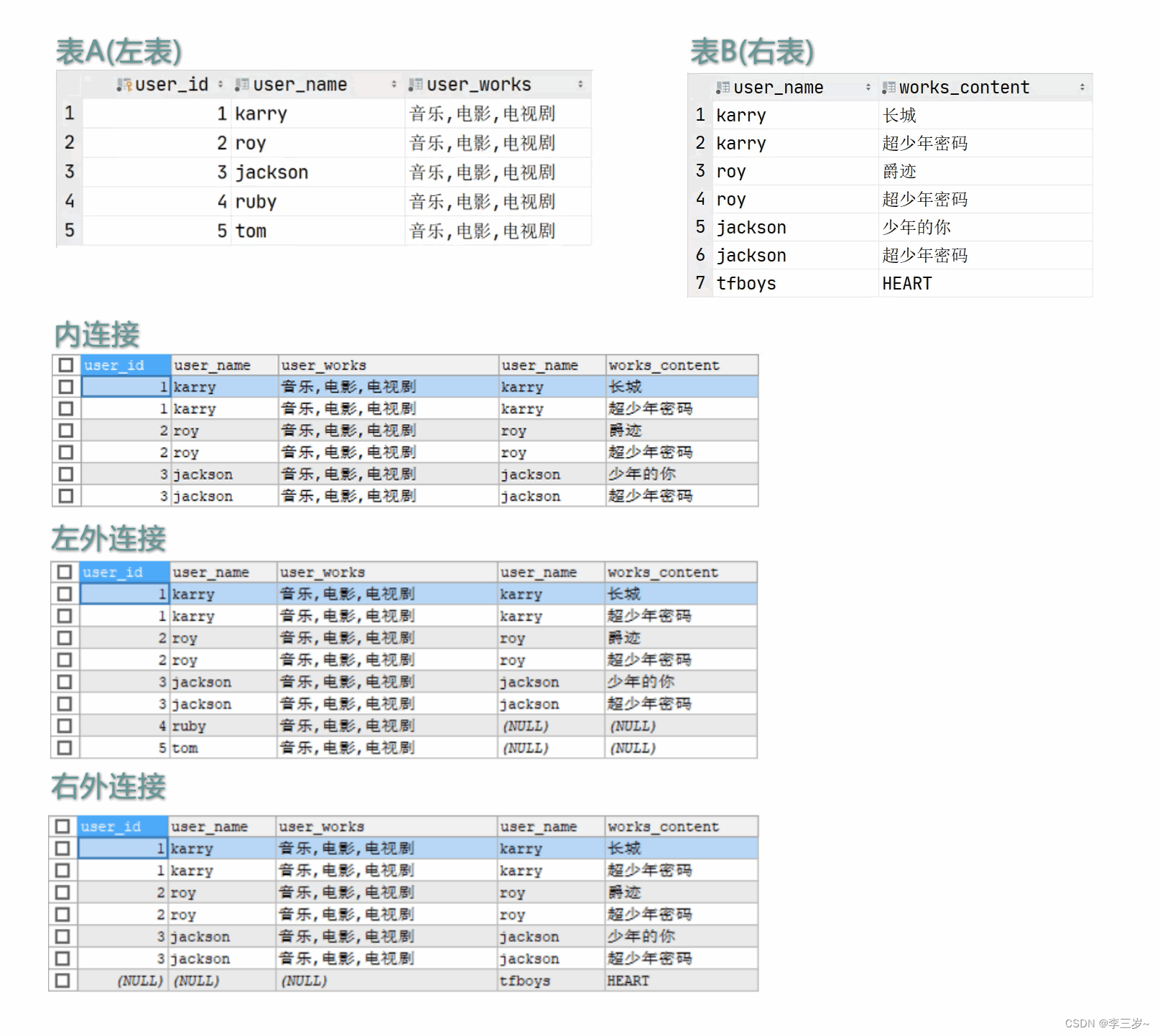Click the column icon beside works_content in Table B
1160x1036 pixels.
click(x=889, y=88)
